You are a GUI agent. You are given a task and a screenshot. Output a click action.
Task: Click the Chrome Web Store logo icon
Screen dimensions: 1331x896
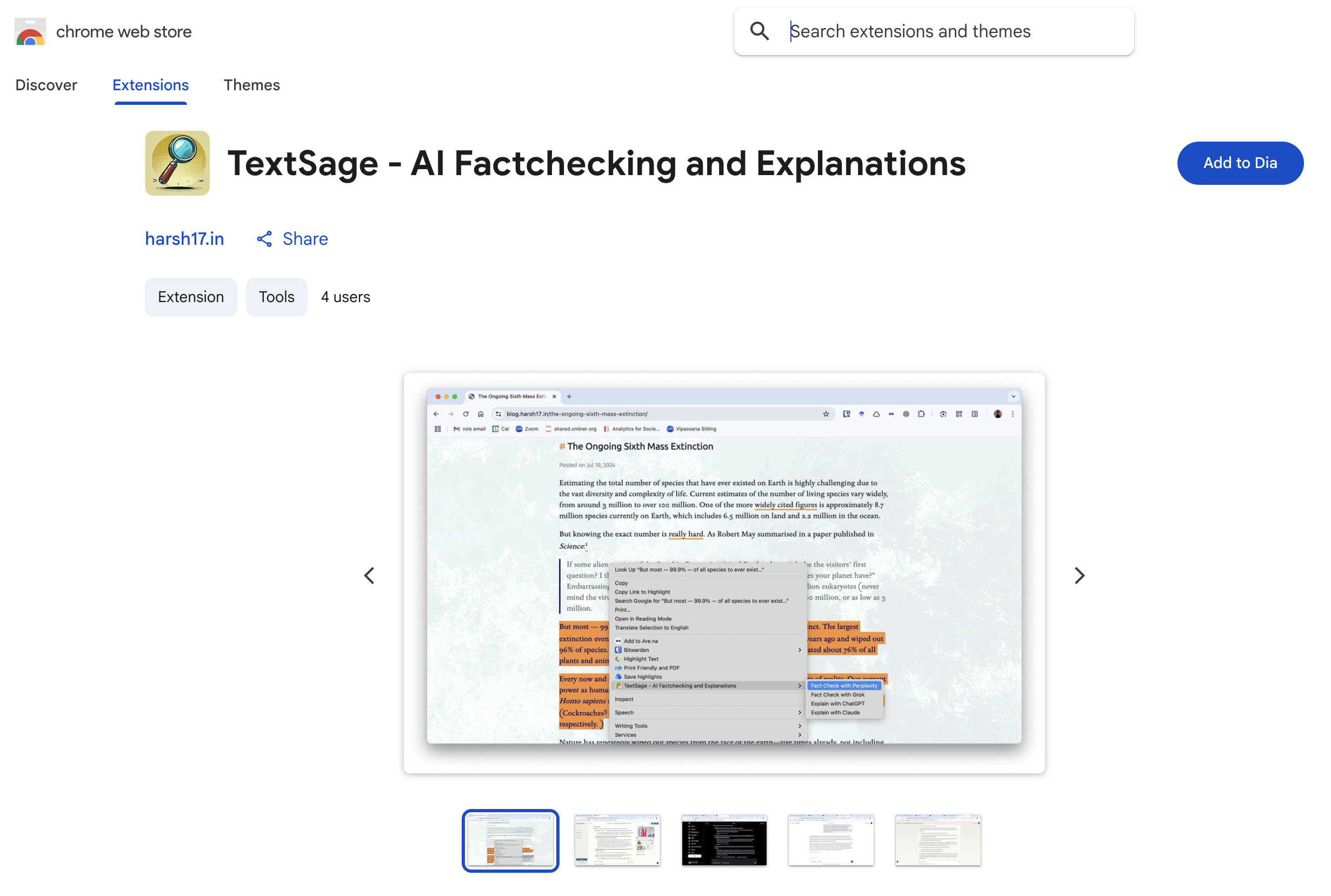(30, 31)
